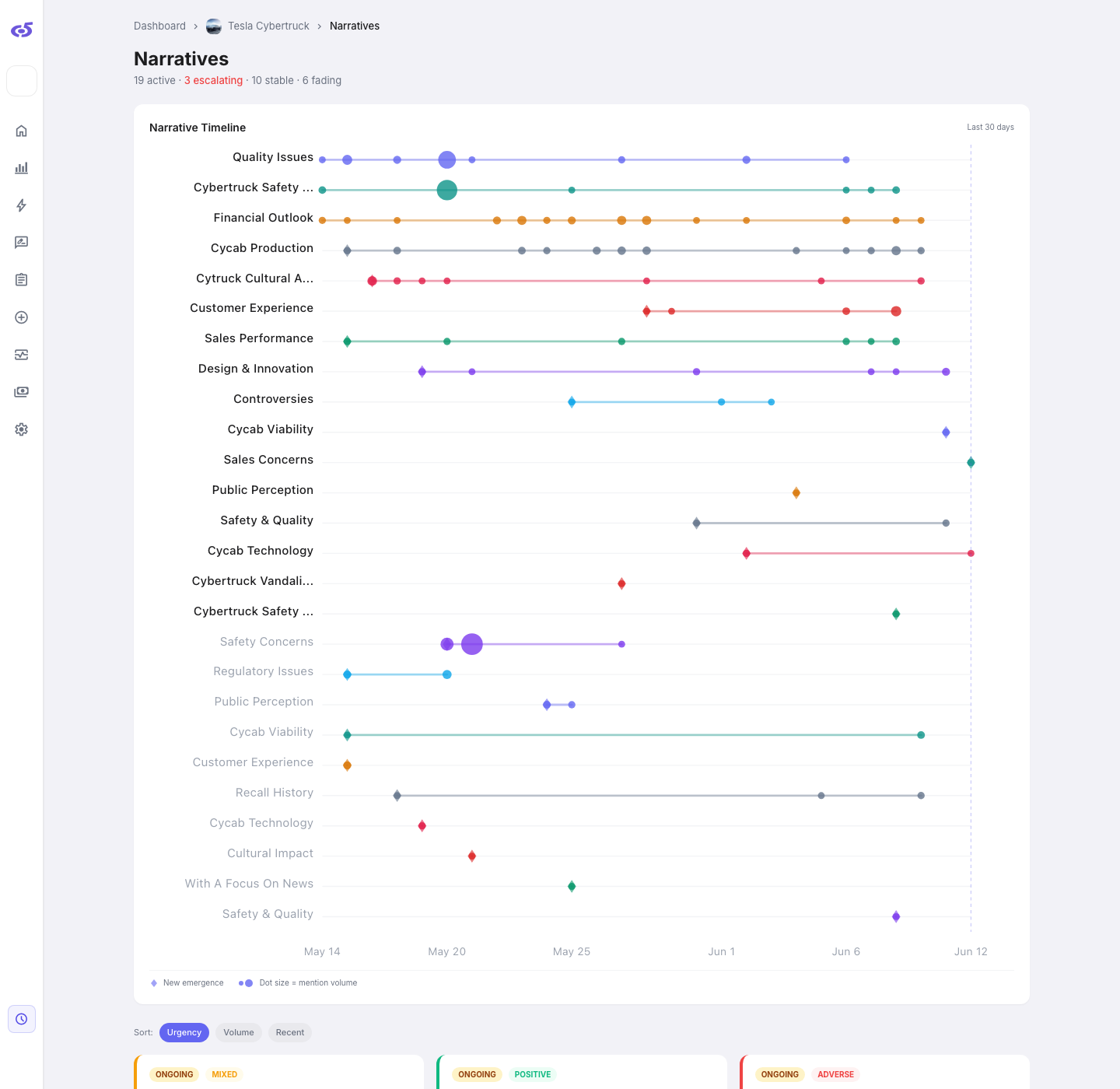Click Cybertruck Vandali... red diamond marker
Viewport: 1120px width, 1089px height.
[x=621, y=583]
